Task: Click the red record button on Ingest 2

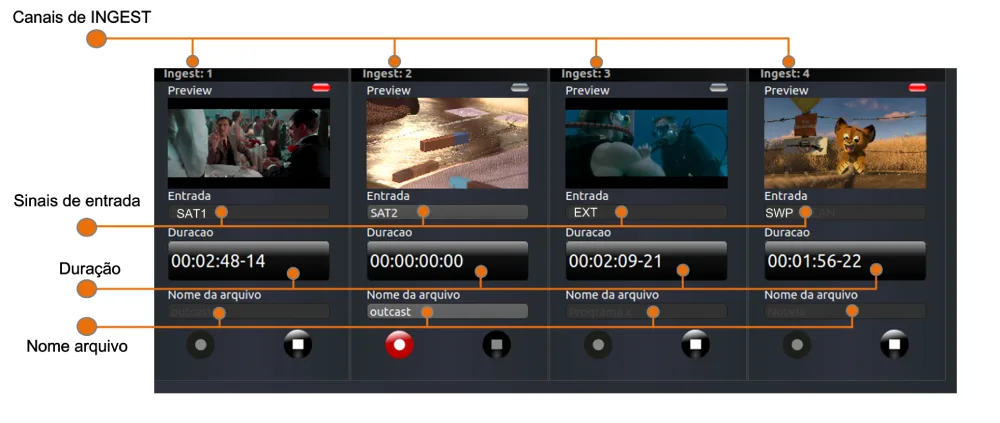Action: tap(399, 345)
